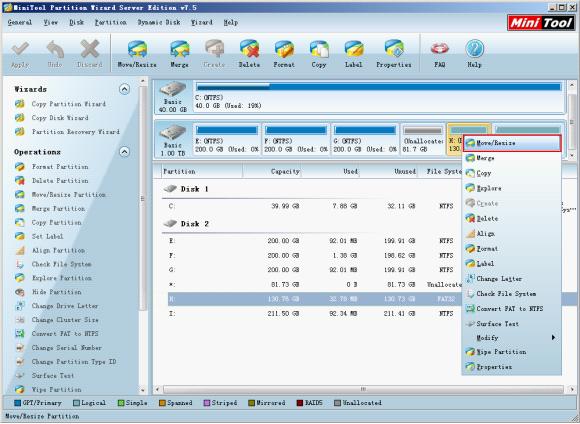Viewport: 580px width, 424px height.
Task: Open Properties from the toolbar
Action: click(394, 54)
